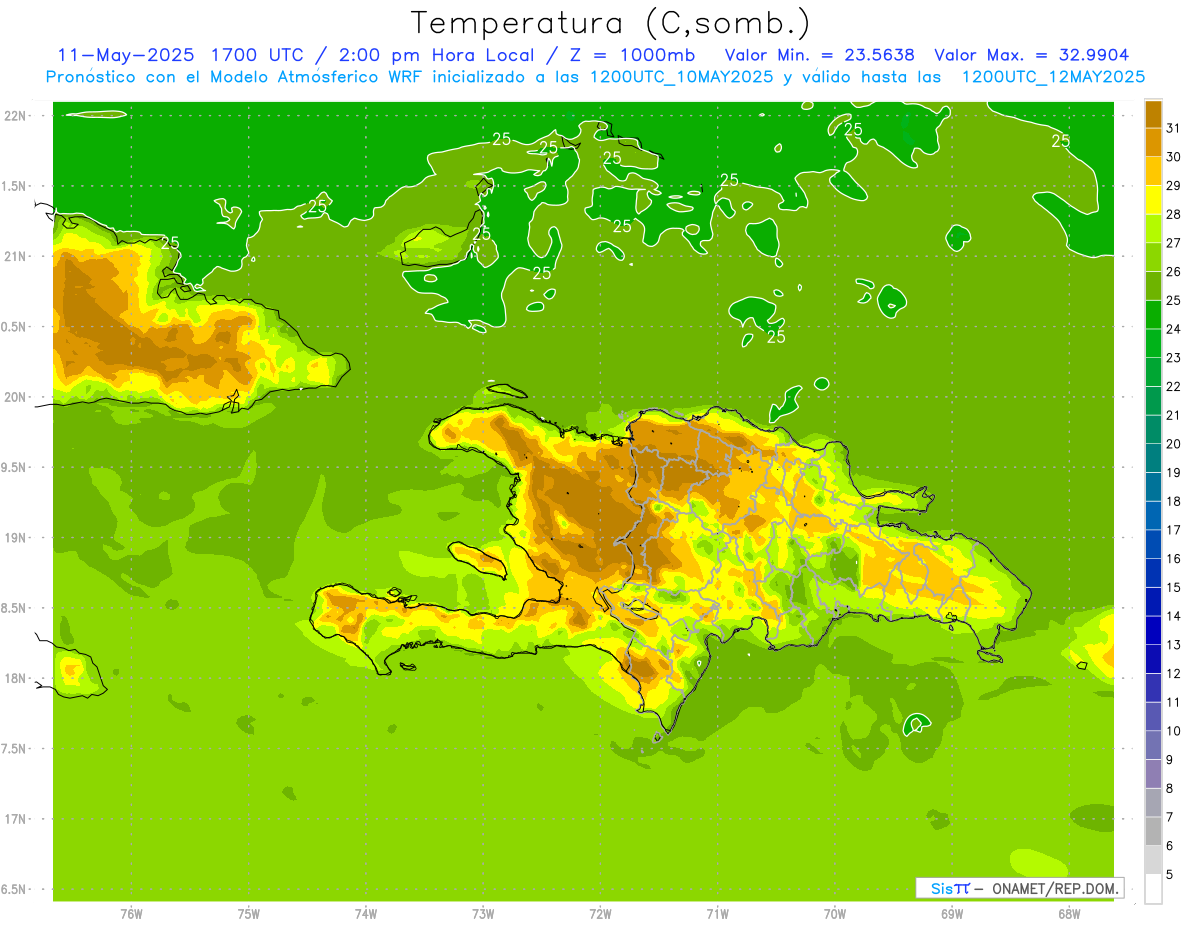Click the '18N' latitude label
This screenshot has width=1200, height=927.
(x=16, y=678)
